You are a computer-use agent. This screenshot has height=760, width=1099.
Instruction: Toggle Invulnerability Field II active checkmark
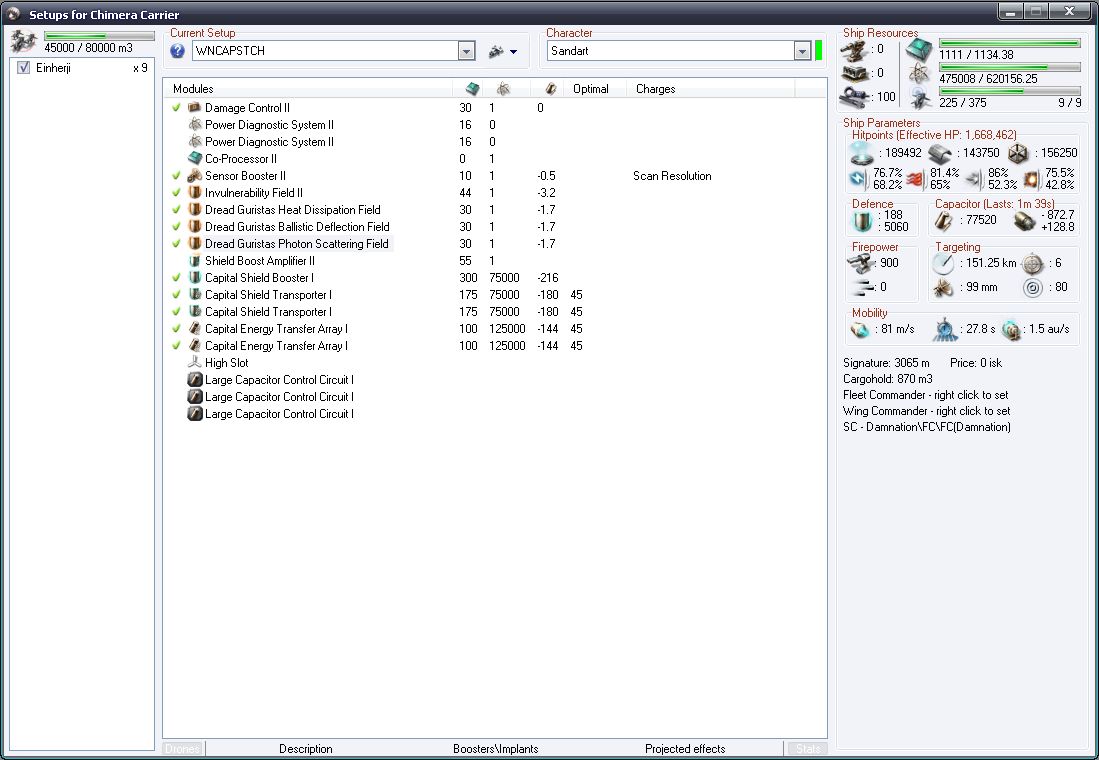176,192
